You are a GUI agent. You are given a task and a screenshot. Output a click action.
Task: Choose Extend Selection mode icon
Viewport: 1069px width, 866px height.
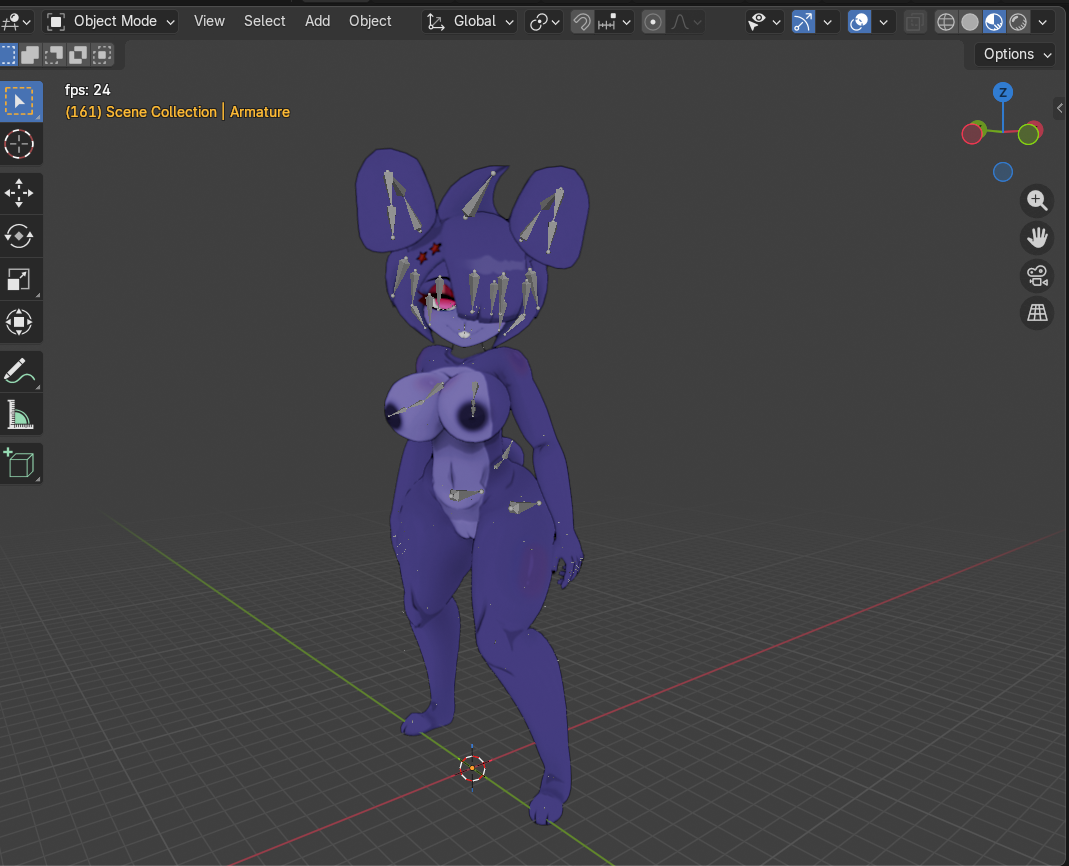pyautogui.click(x=30, y=55)
